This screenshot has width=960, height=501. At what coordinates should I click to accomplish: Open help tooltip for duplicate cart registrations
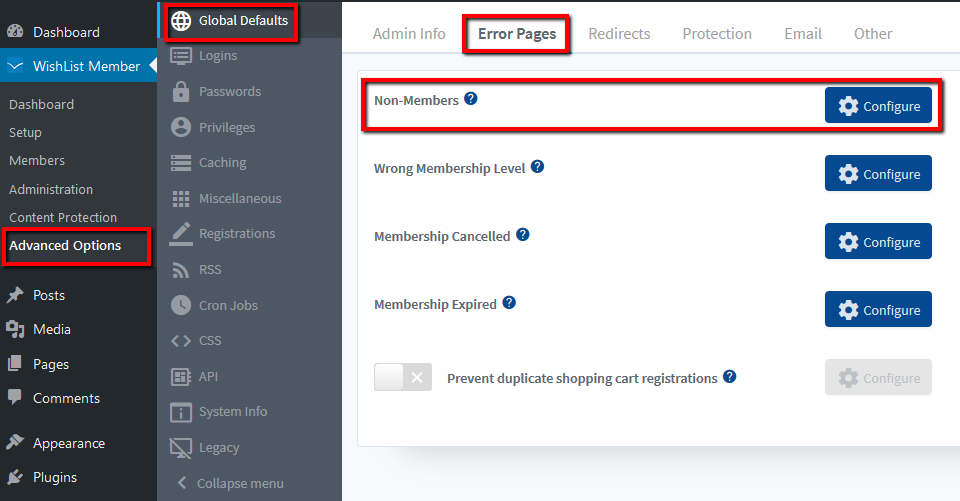[x=730, y=377]
